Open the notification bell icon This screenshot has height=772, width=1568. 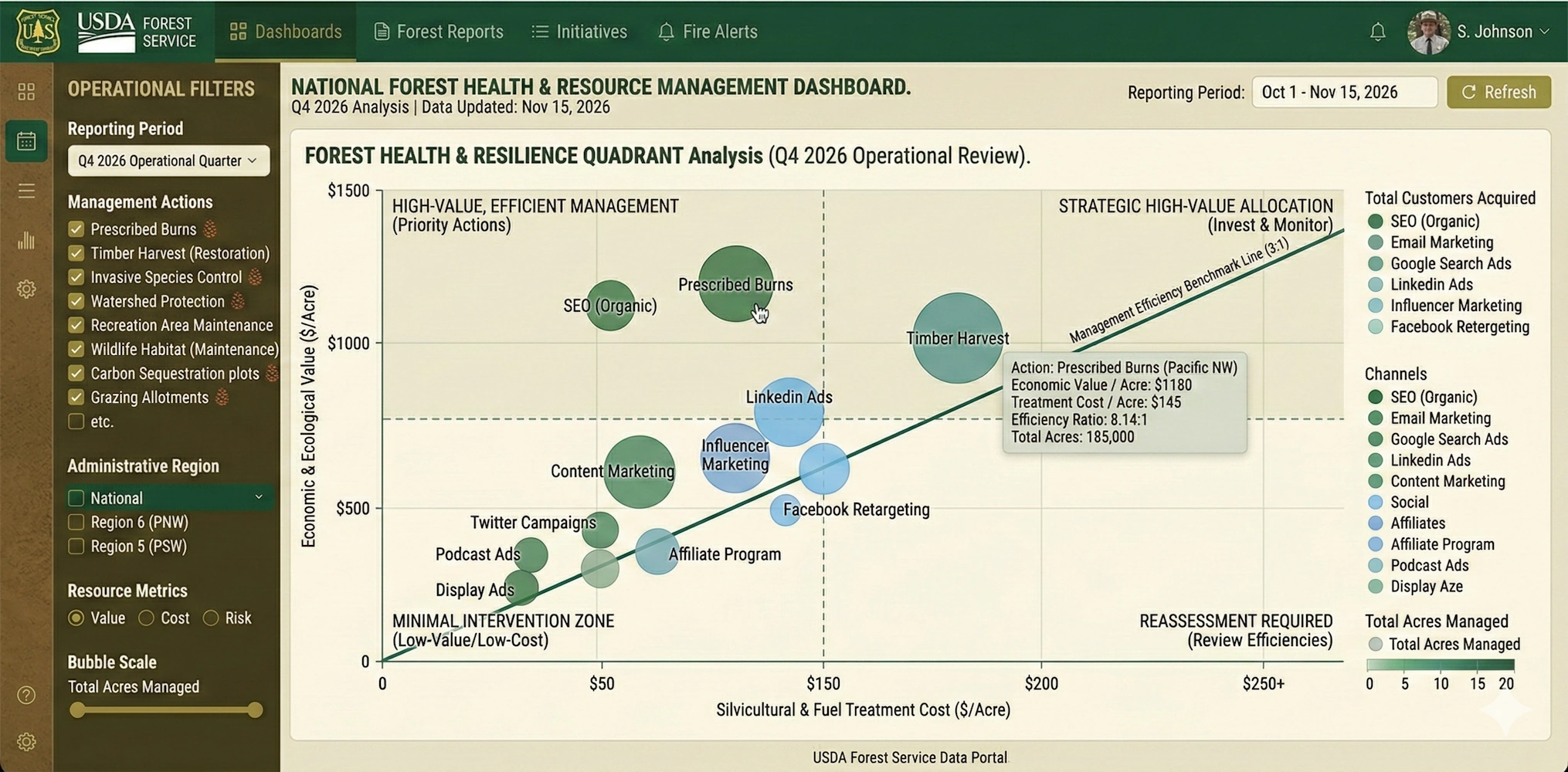[1378, 32]
